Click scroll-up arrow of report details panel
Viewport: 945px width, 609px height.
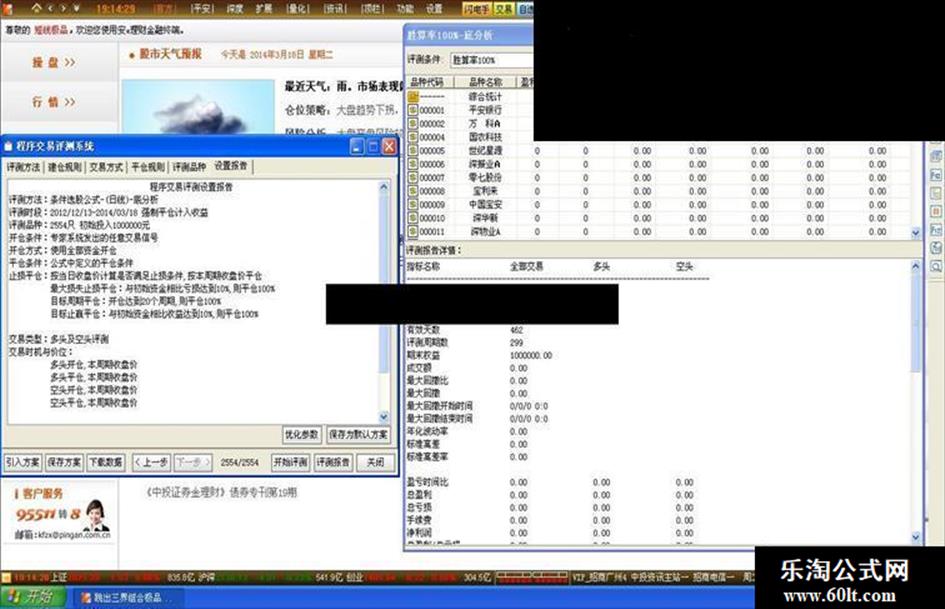[x=916, y=266]
